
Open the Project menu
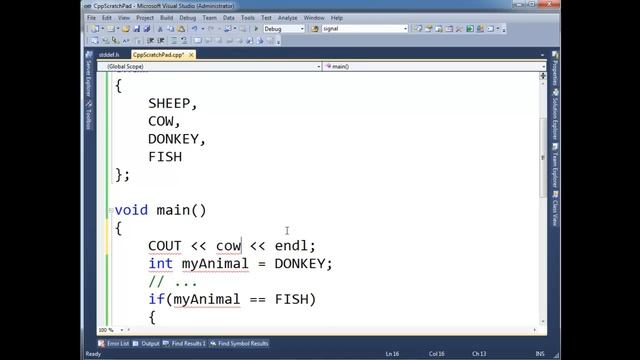point(145,18)
